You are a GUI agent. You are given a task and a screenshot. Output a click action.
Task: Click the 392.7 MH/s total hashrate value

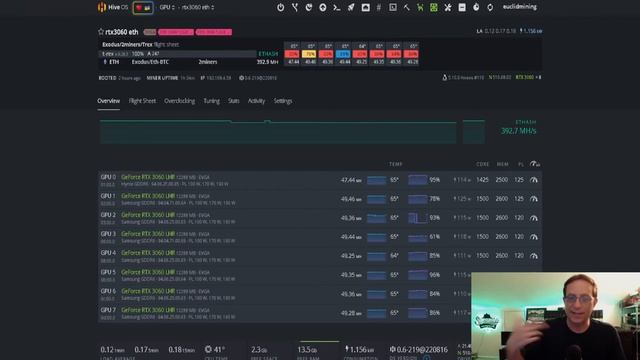[518, 131]
